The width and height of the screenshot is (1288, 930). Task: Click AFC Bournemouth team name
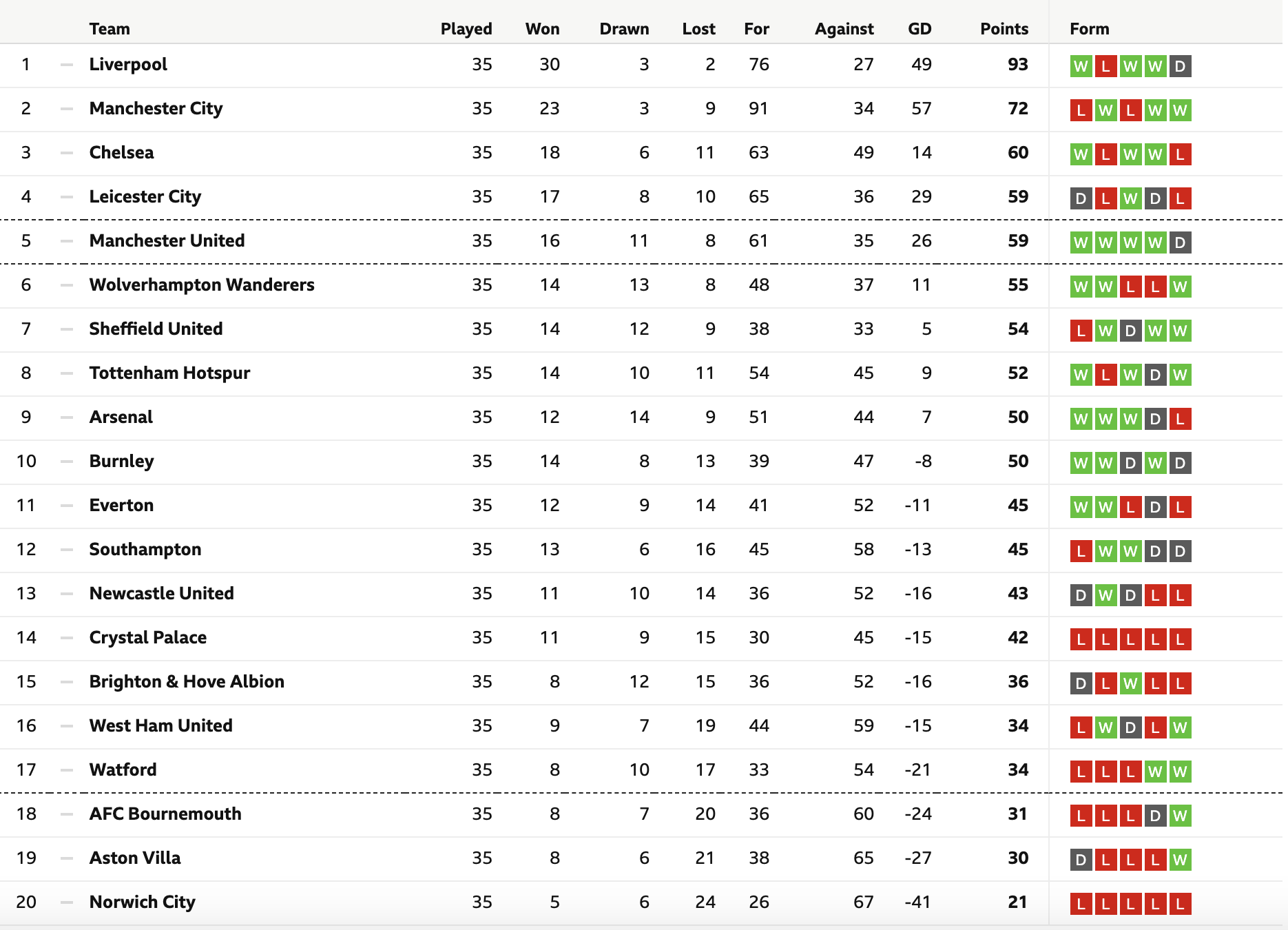click(x=165, y=814)
